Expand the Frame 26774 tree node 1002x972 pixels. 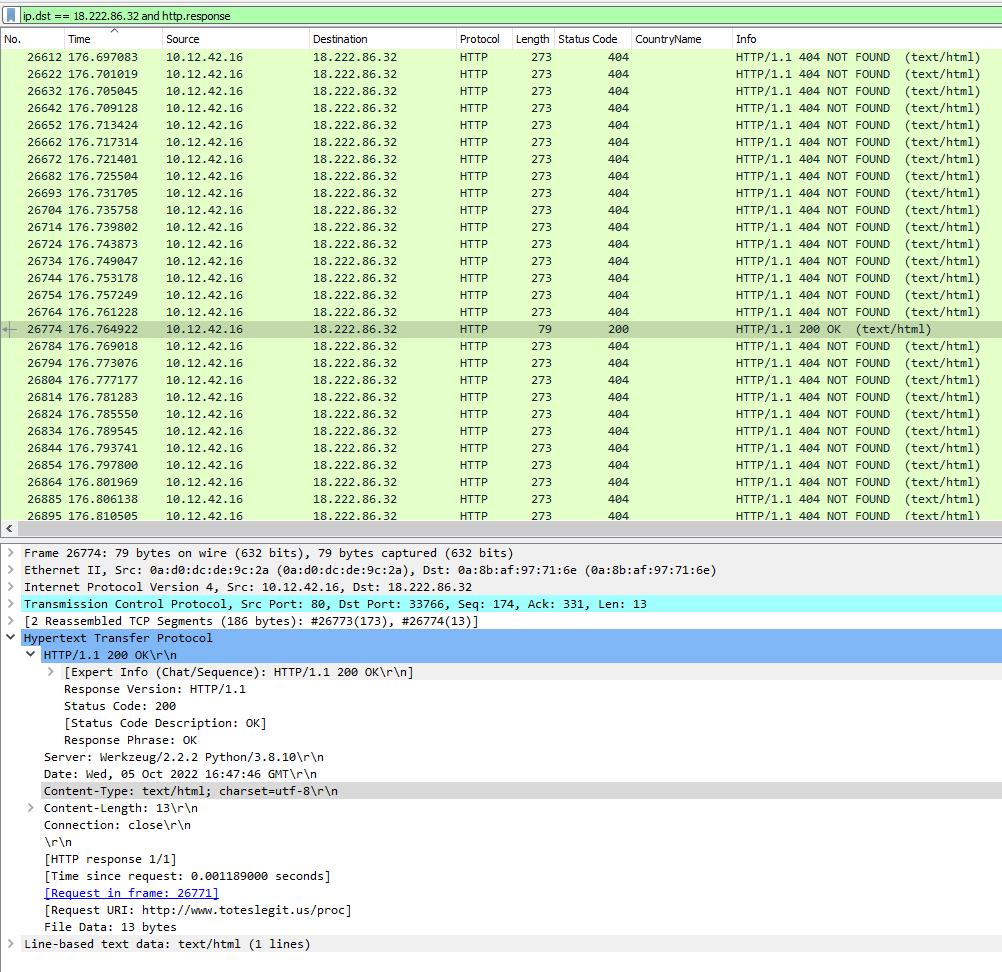(10, 553)
